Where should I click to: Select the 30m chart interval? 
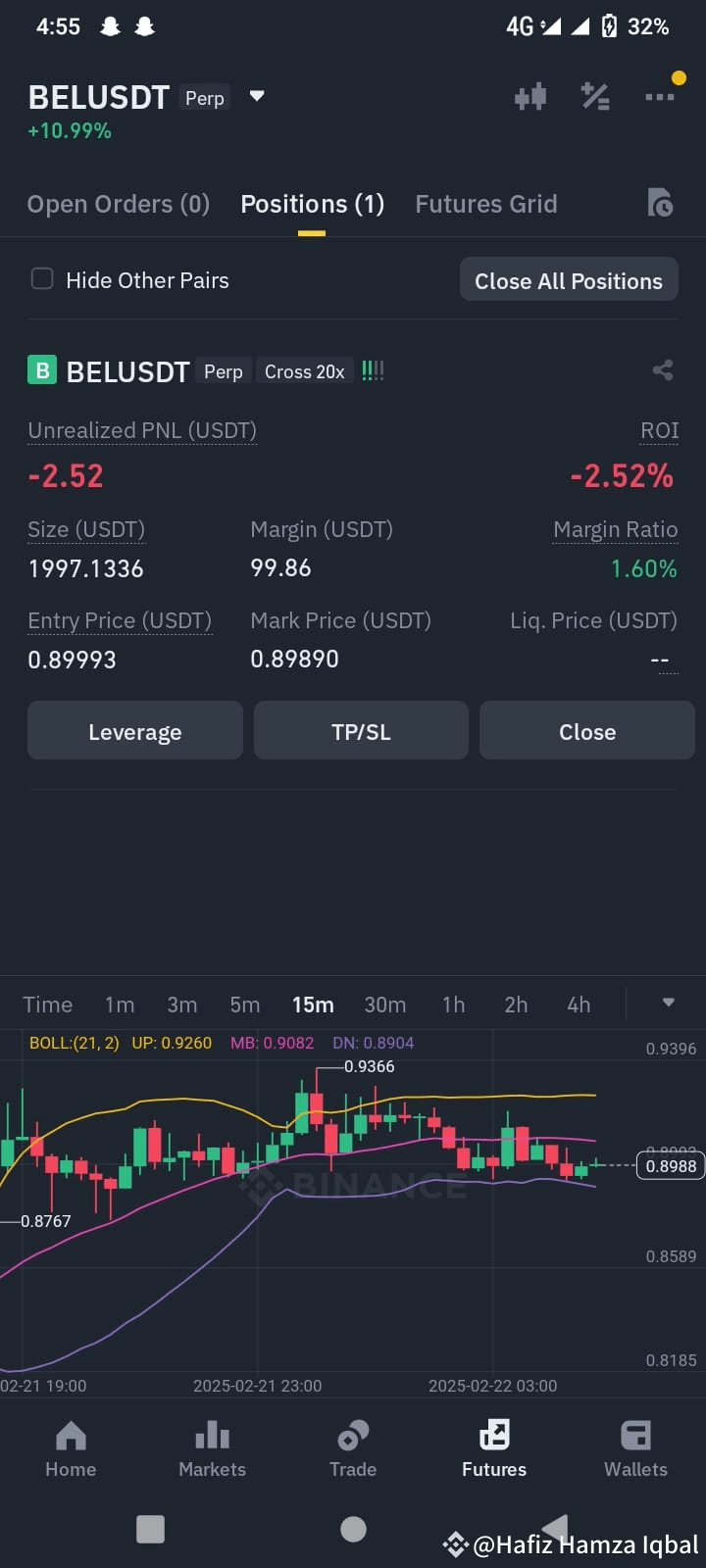(x=385, y=1004)
